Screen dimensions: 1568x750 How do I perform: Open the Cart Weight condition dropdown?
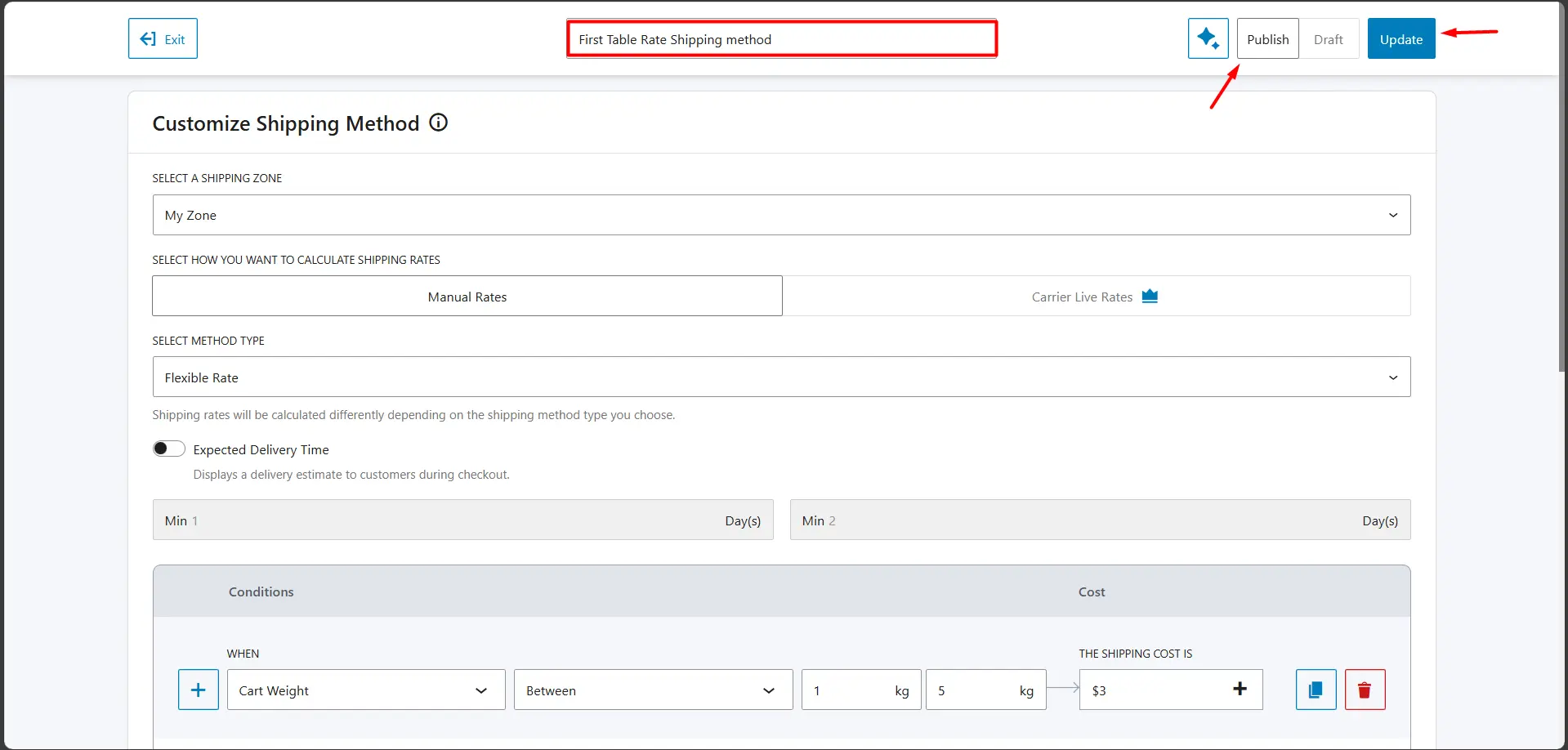point(365,690)
